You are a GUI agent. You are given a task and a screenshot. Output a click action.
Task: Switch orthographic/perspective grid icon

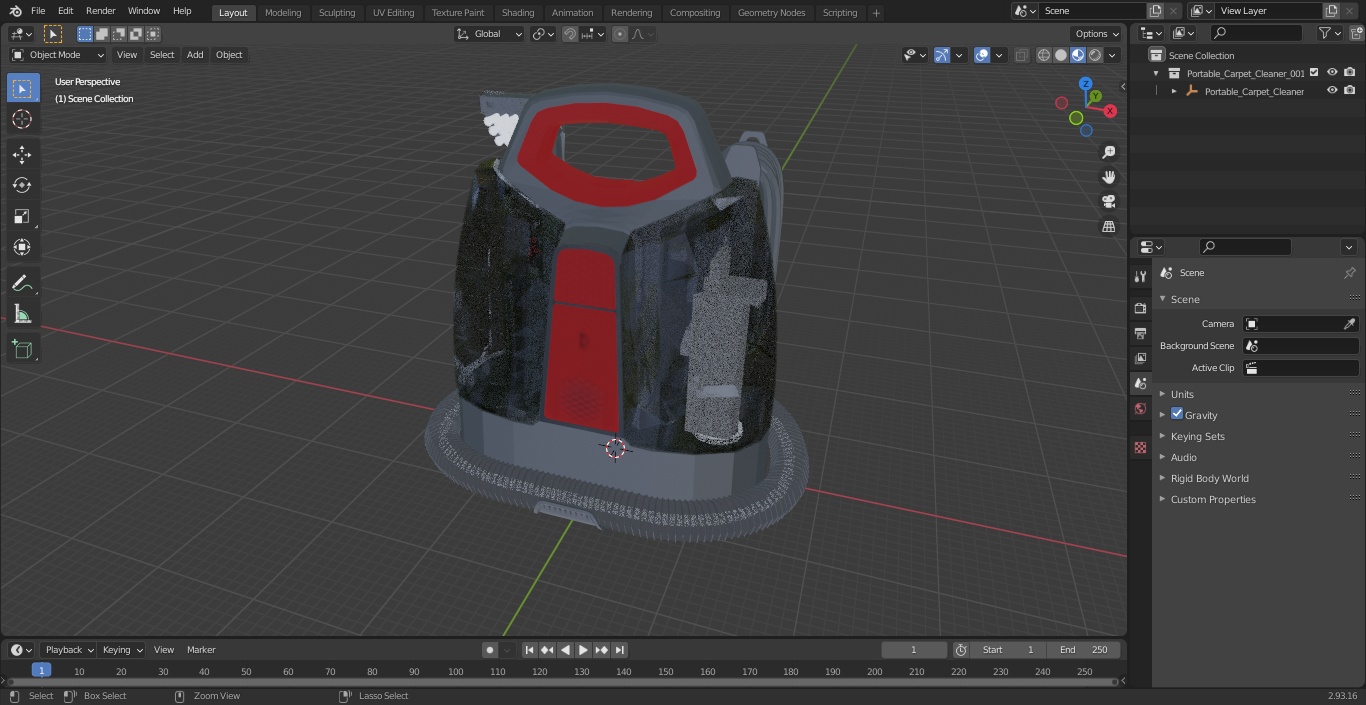coord(1108,227)
